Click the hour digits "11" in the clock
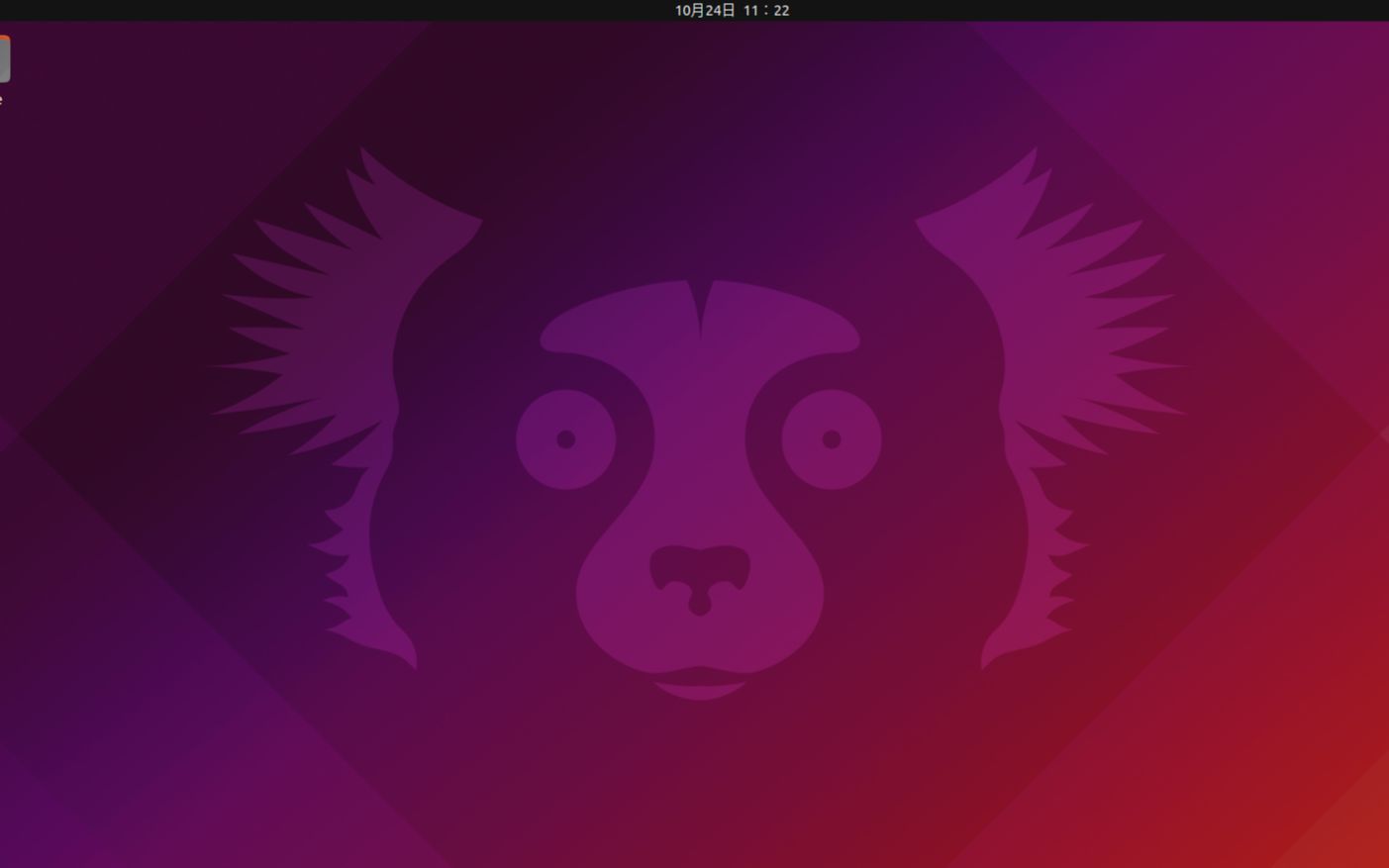The height and width of the screenshot is (868, 1389). point(751,10)
